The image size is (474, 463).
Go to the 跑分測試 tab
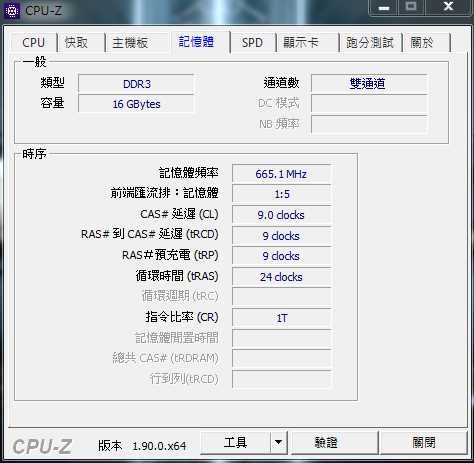point(370,43)
